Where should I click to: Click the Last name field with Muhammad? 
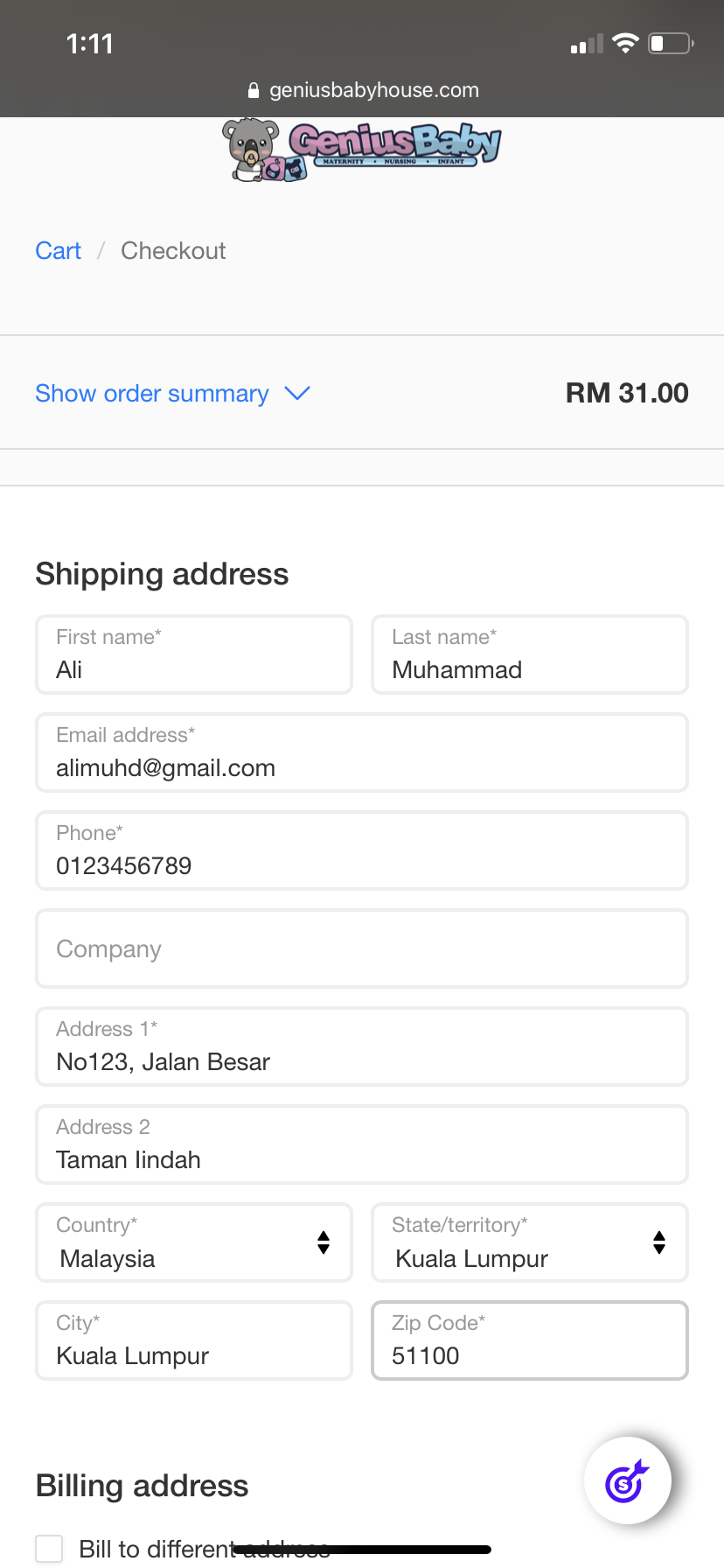(x=530, y=654)
